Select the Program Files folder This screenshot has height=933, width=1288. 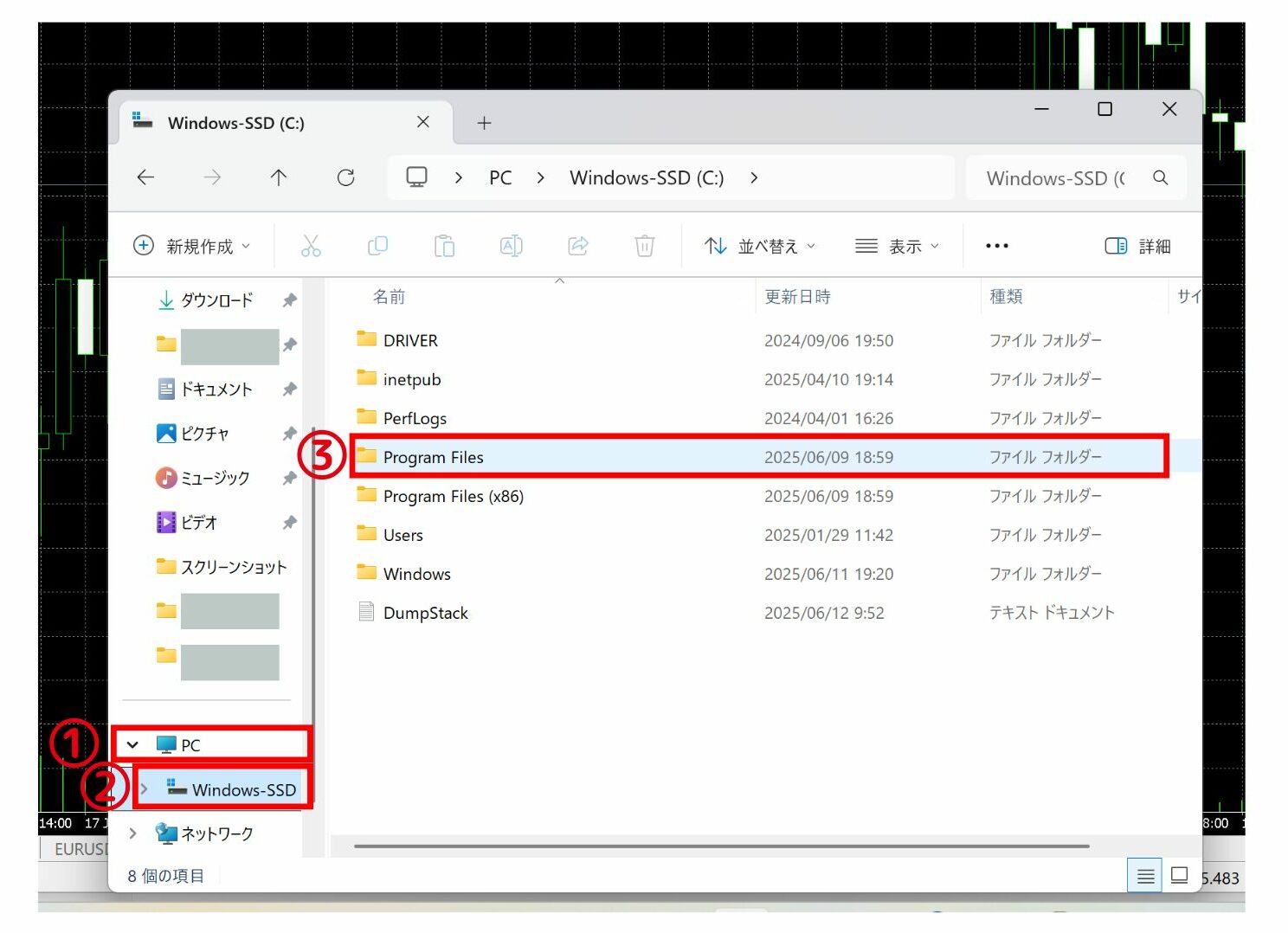433,457
